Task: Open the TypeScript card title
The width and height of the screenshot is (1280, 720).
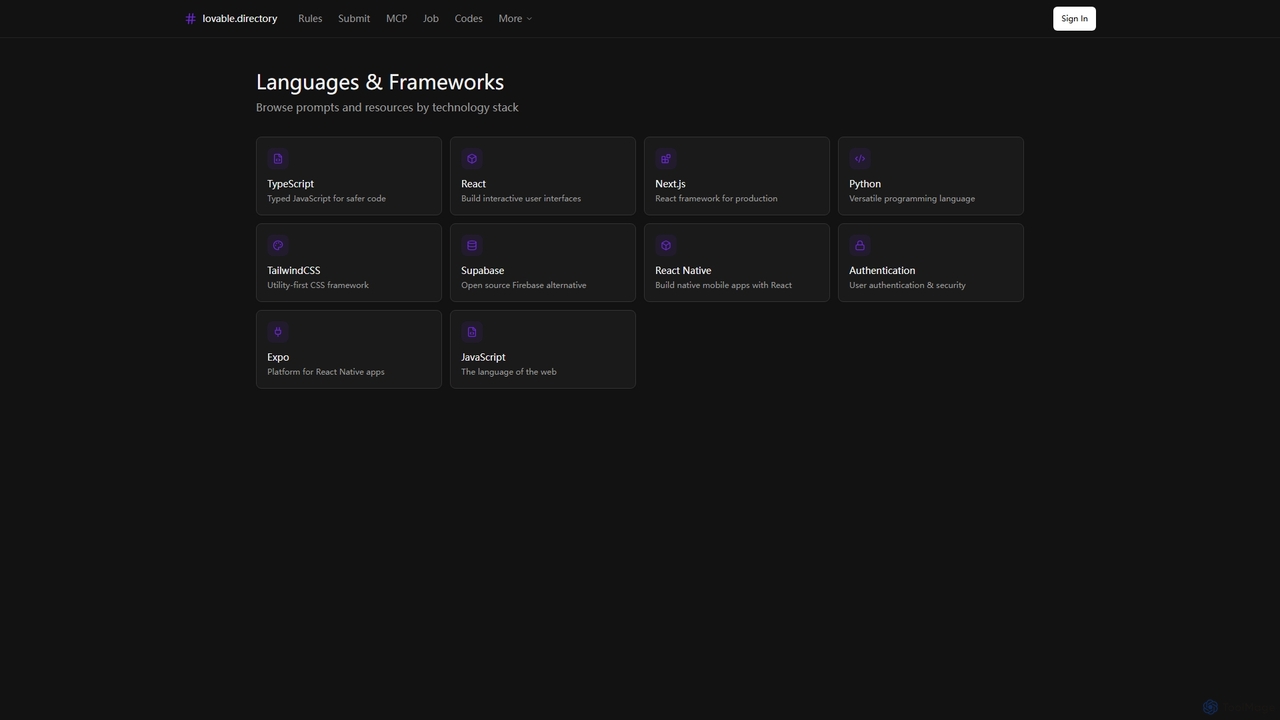Action: tap(290, 184)
